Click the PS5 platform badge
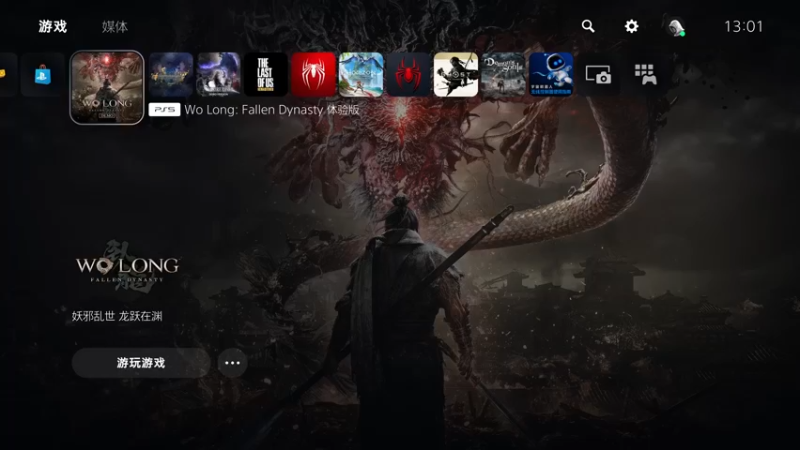 pos(164,110)
